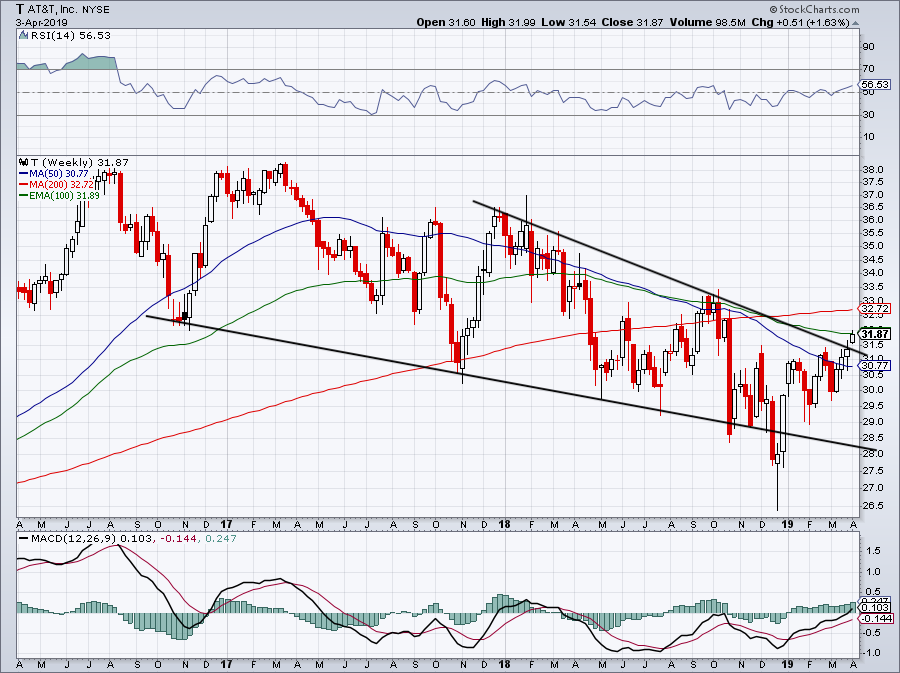Click the boxed 0.103 MACD value on axis

[876, 608]
